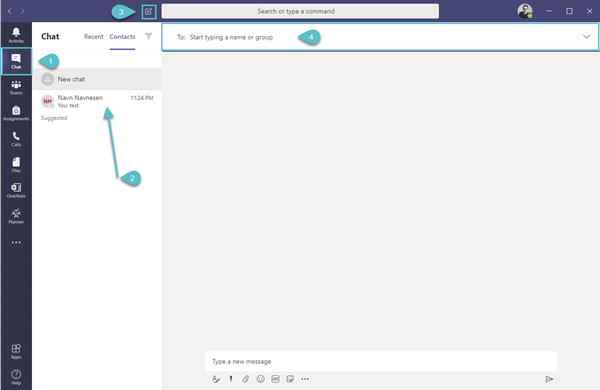Open Help from the sidebar
The width and height of the screenshot is (600, 390).
click(16, 377)
